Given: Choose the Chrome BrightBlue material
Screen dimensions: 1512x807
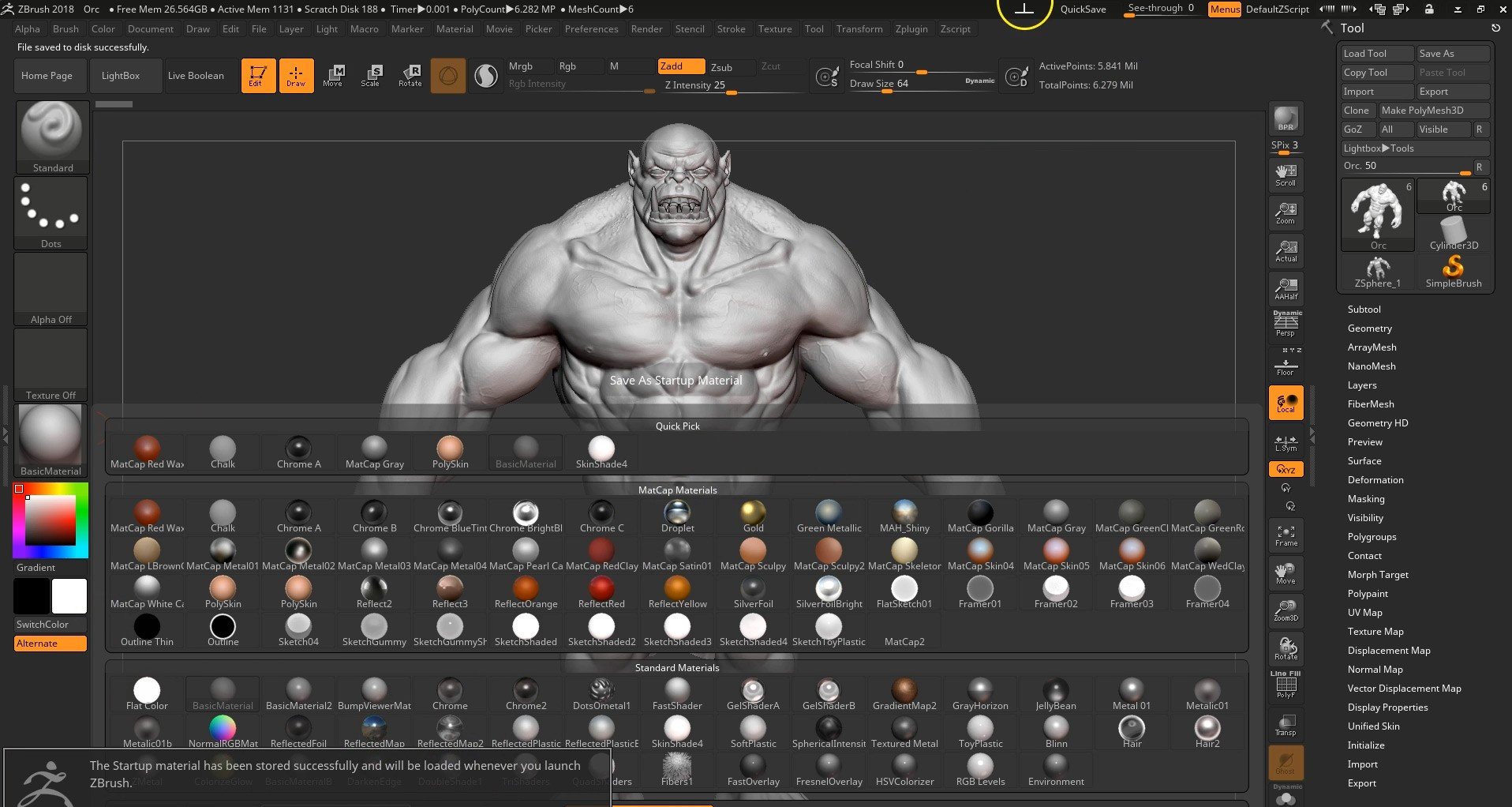Looking at the screenshot, I should pyautogui.click(x=526, y=517).
